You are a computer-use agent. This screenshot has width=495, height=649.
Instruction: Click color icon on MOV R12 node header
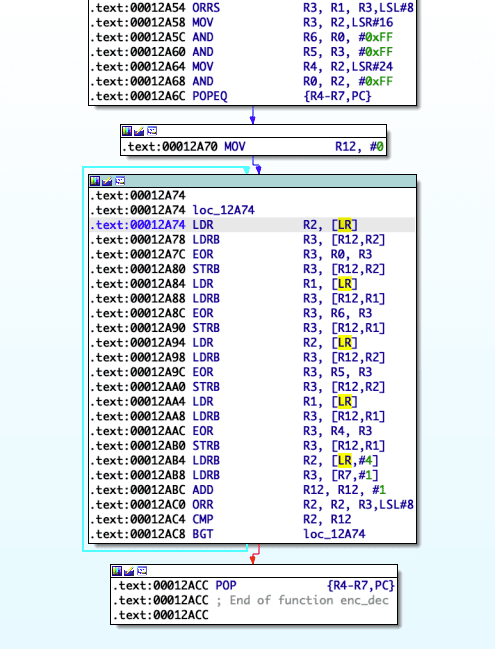127,131
